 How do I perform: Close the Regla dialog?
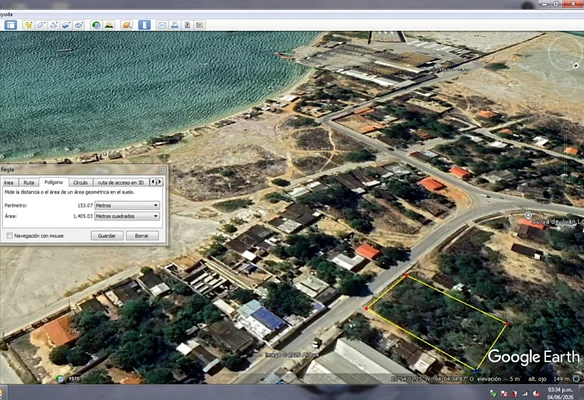[162, 170]
